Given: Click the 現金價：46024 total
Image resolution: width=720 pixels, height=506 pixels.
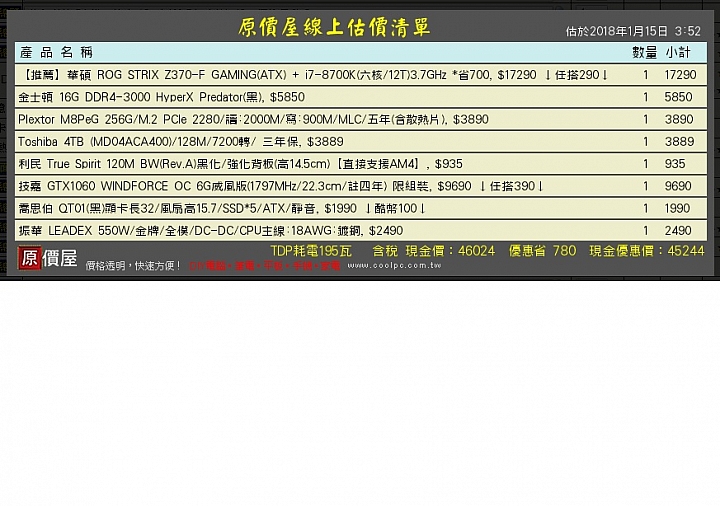Looking at the screenshot, I should coord(450,251).
